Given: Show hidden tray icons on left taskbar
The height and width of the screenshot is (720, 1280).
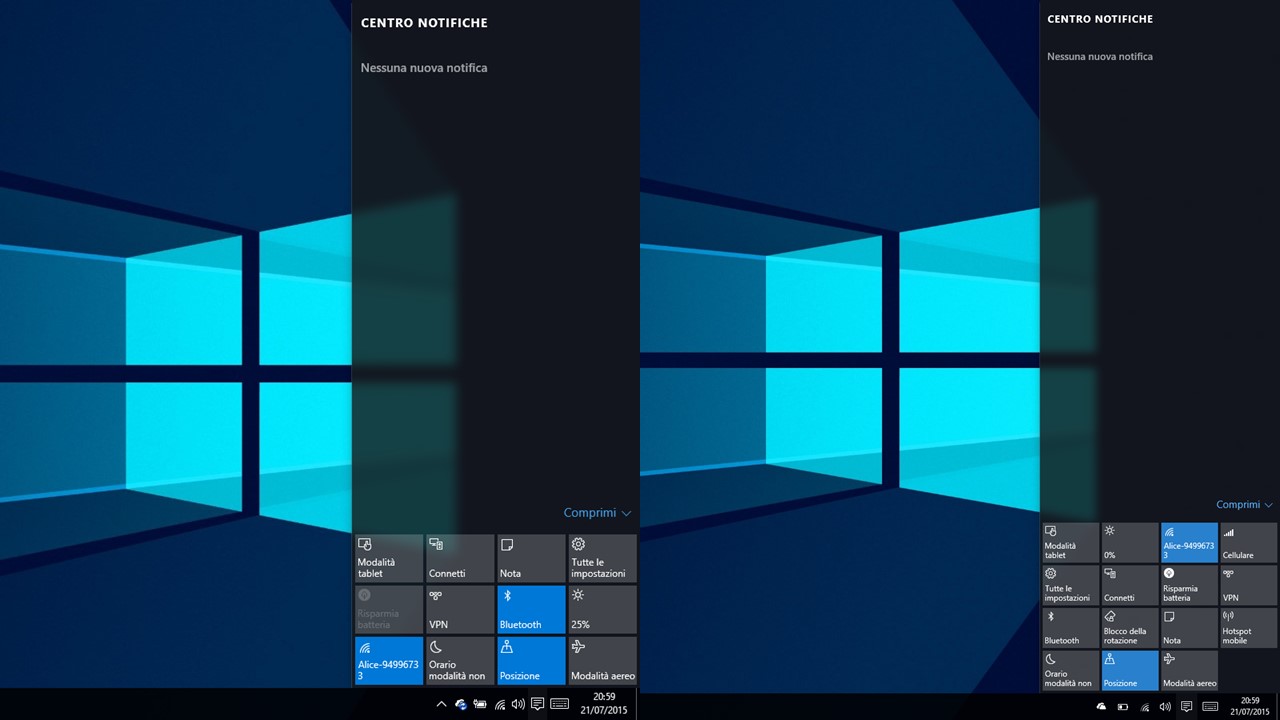Looking at the screenshot, I should tap(441, 704).
